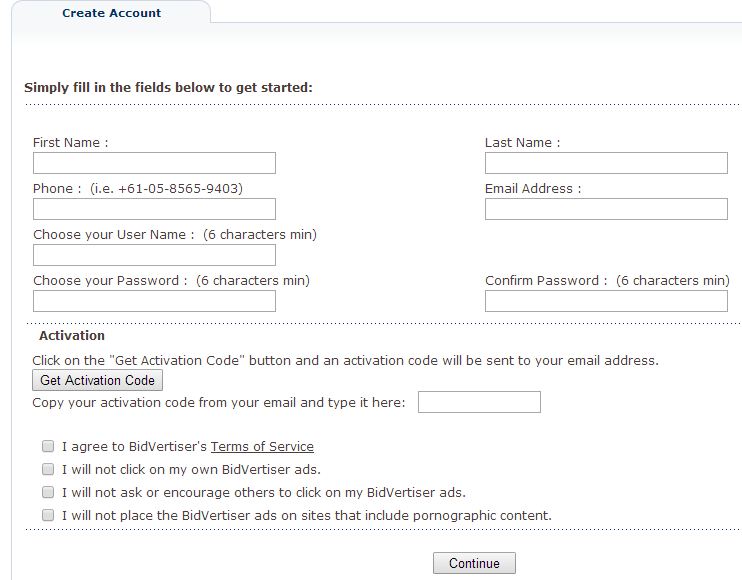Click the 'Simply fill in the fields' heading
Screen dimensions: 742x580
pos(168,87)
